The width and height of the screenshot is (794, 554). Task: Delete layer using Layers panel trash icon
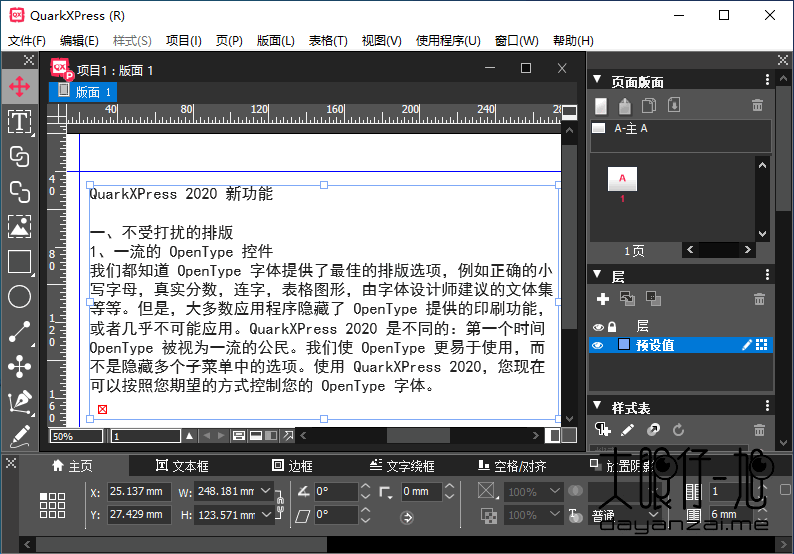[x=759, y=299]
